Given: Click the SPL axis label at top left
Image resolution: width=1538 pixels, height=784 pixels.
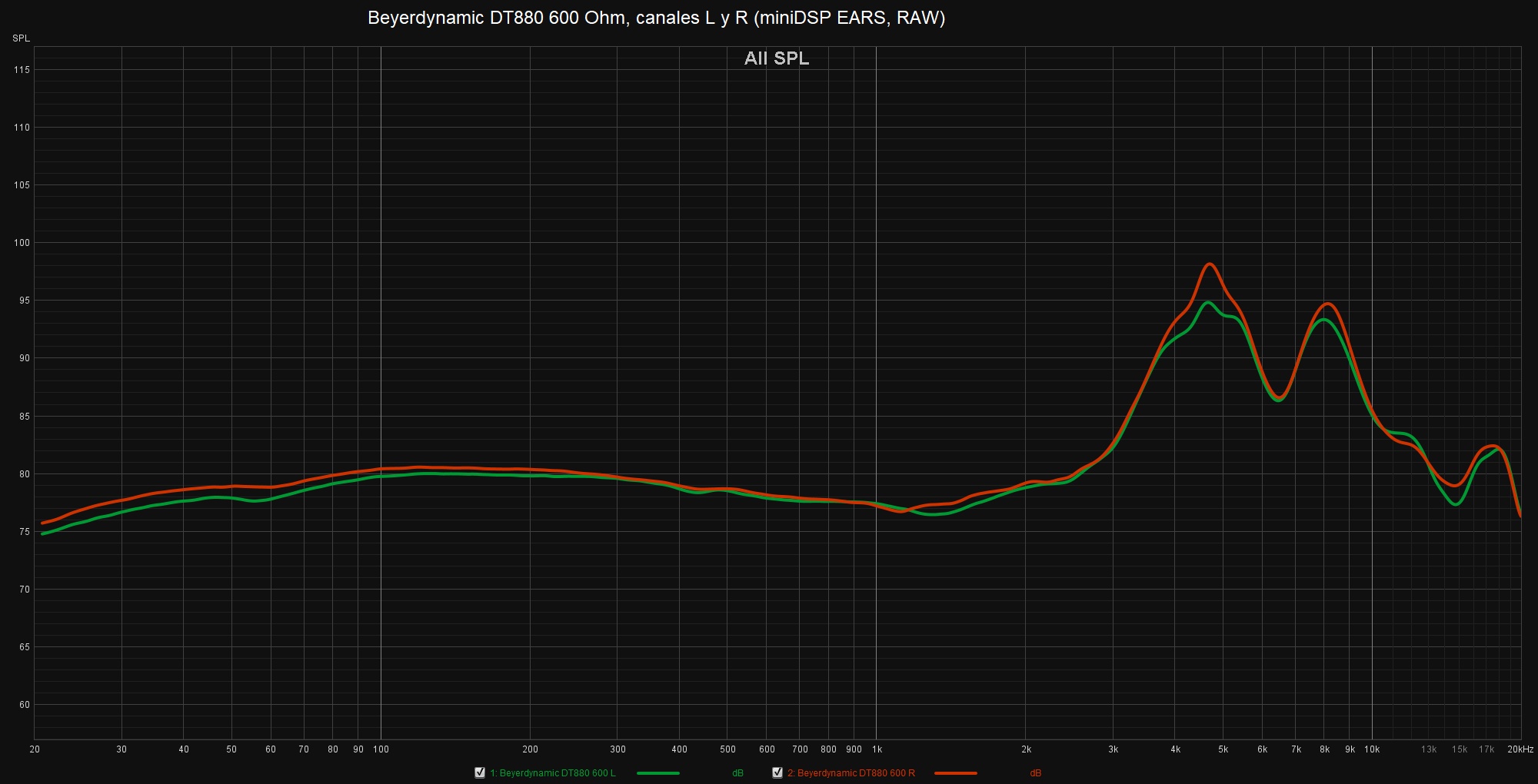Looking at the screenshot, I should coord(21,38).
